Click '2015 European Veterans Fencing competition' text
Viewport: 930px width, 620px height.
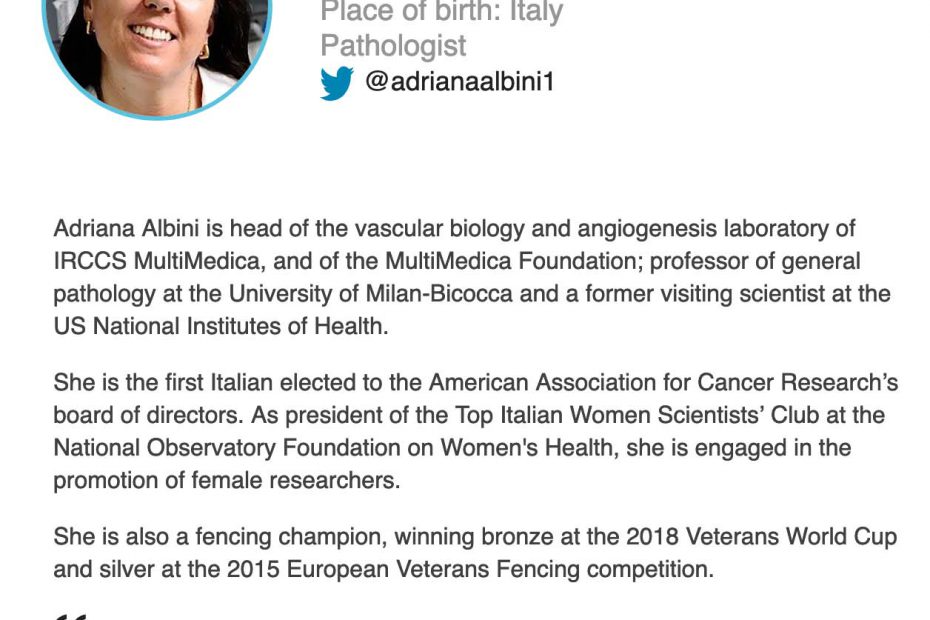(x=470, y=570)
